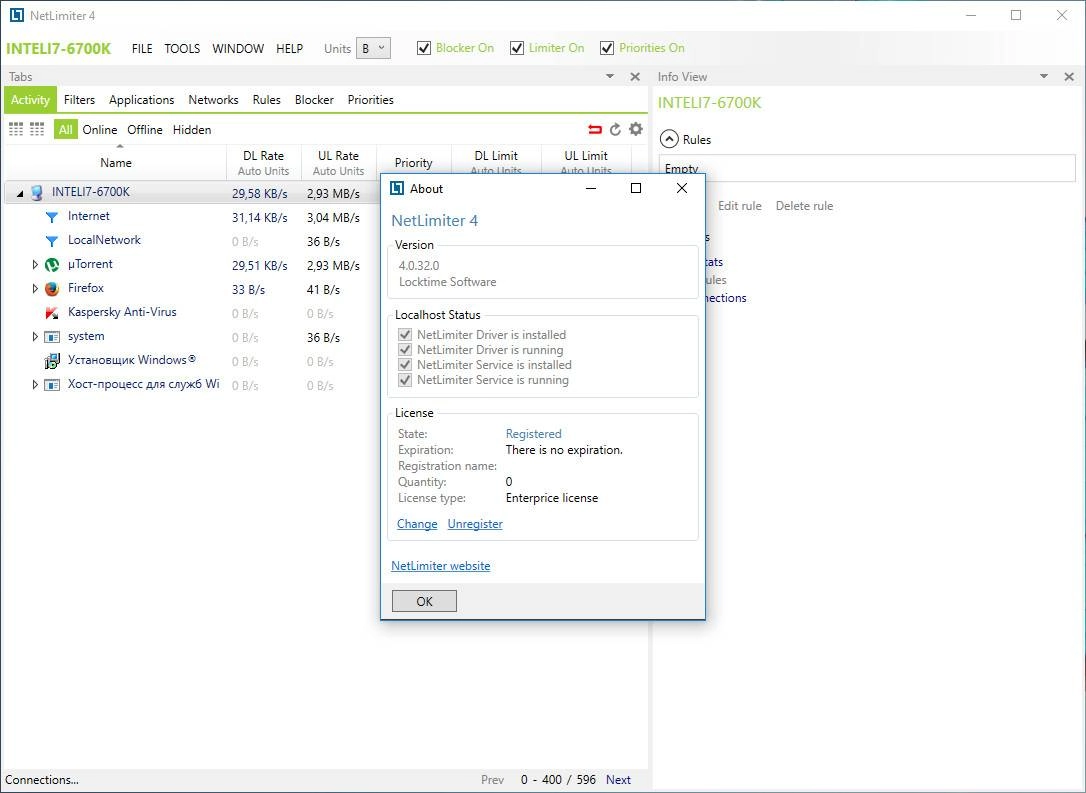The height and width of the screenshot is (793, 1086).
Task: Click 'NetLimiter Service is installed' checkbox
Action: click(405, 365)
